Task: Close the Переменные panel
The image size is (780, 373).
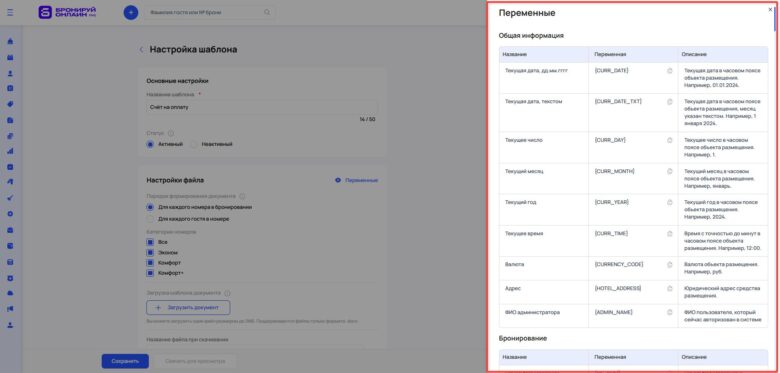Action: [770, 9]
